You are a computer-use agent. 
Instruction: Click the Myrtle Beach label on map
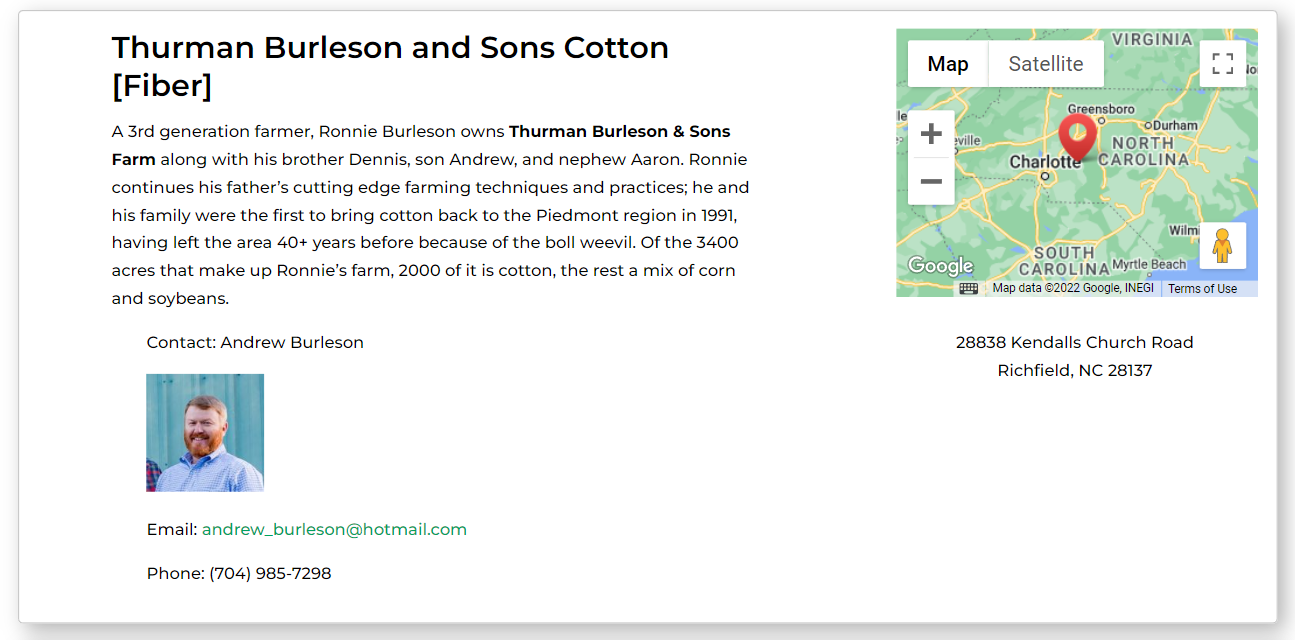click(x=1149, y=264)
